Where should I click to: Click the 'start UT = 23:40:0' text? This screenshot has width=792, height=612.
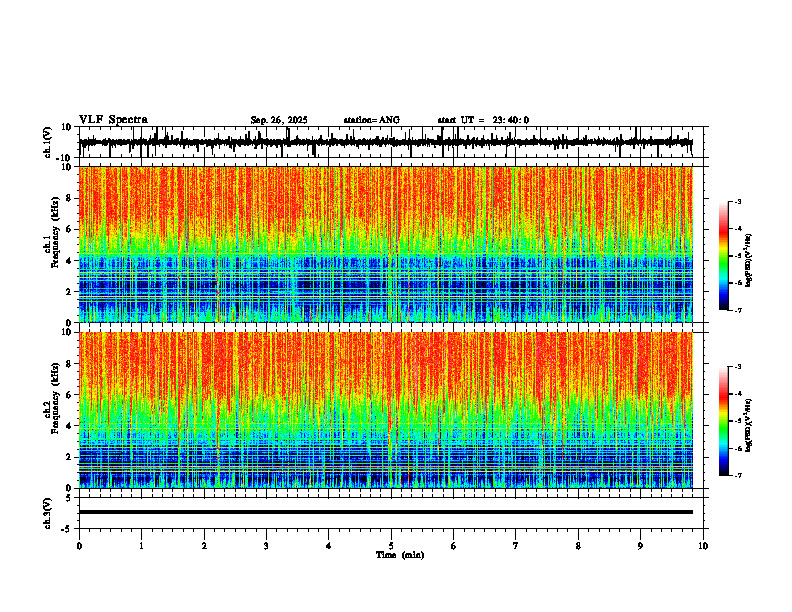pyautogui.click(x=483, y=120)
